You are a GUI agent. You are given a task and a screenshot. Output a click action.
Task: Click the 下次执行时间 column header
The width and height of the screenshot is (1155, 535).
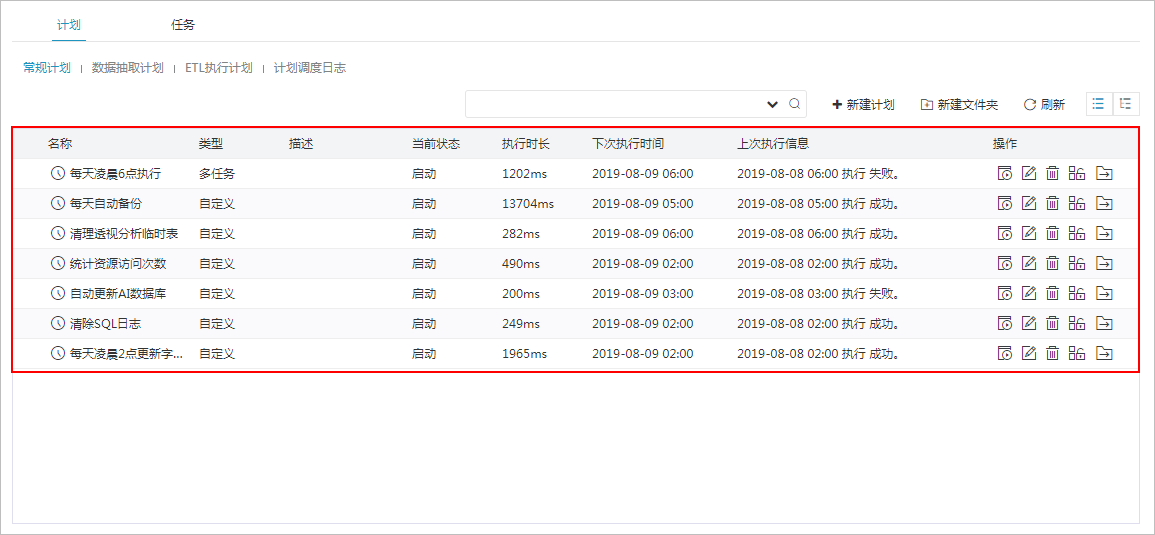pos(628,144)
